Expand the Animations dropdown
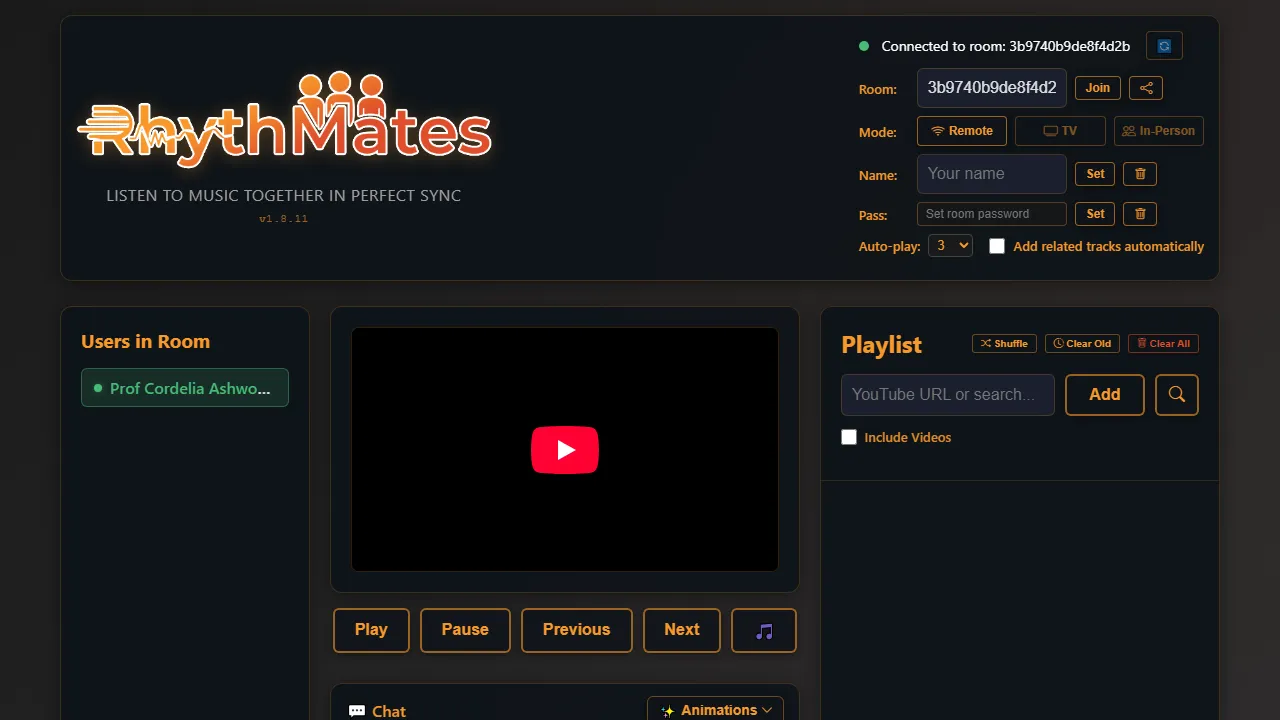Screen dimensions: 1280x720 click(715, 709)
